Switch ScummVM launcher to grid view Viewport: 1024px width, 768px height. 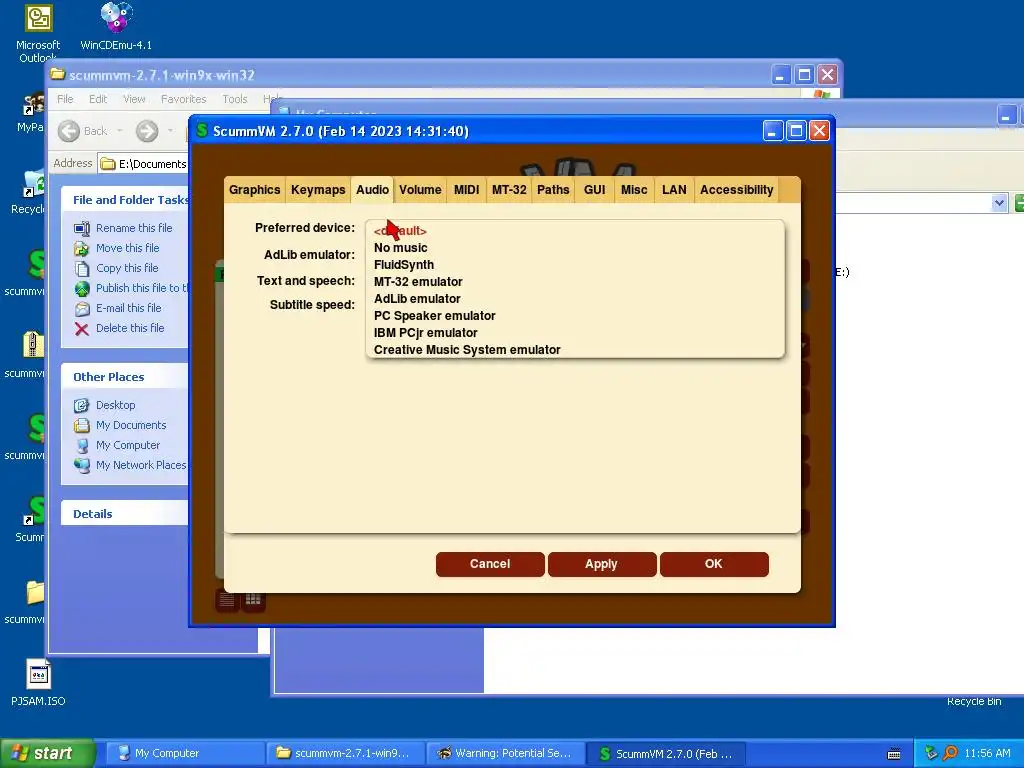click(253, 600)
